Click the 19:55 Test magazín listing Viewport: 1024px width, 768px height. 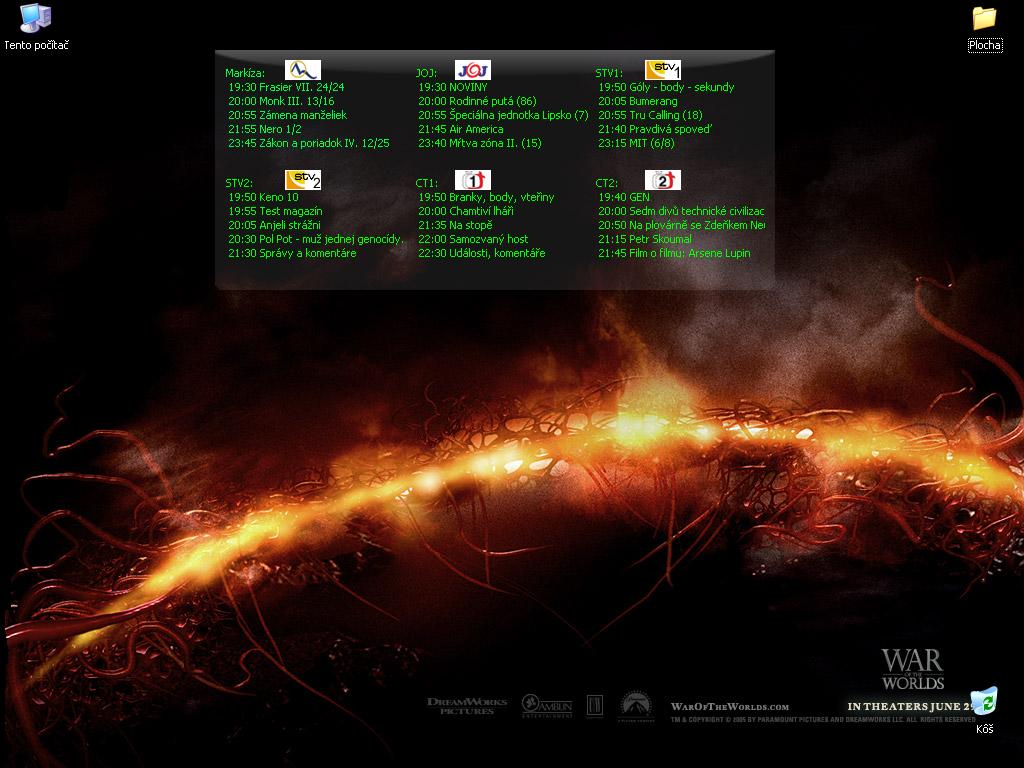pos(275,211)
